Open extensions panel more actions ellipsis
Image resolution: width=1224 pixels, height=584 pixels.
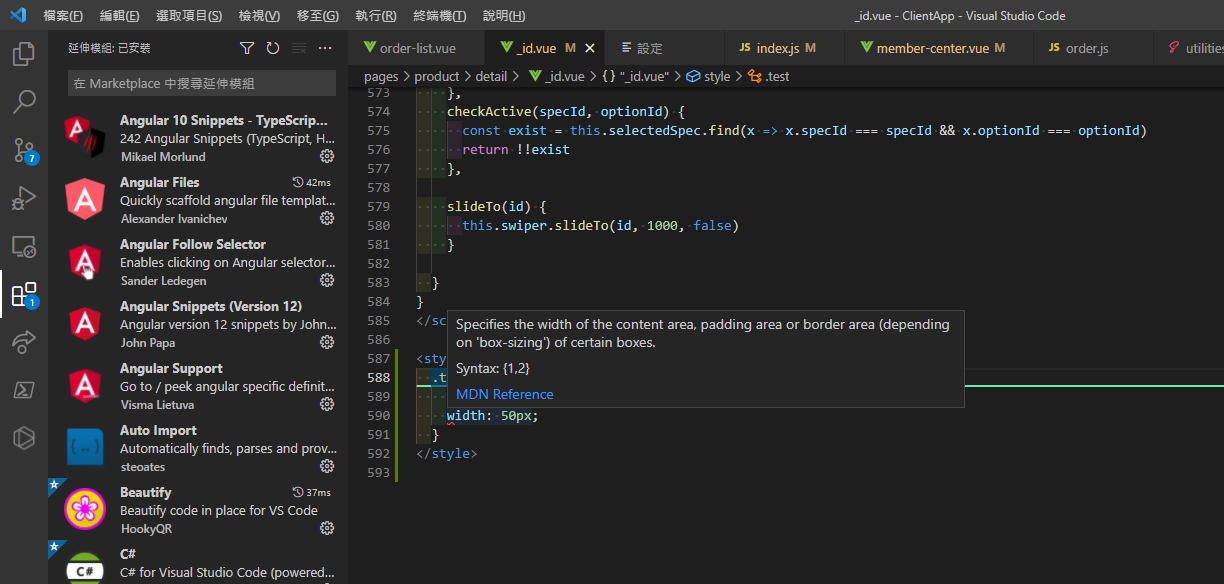(325, 48)
